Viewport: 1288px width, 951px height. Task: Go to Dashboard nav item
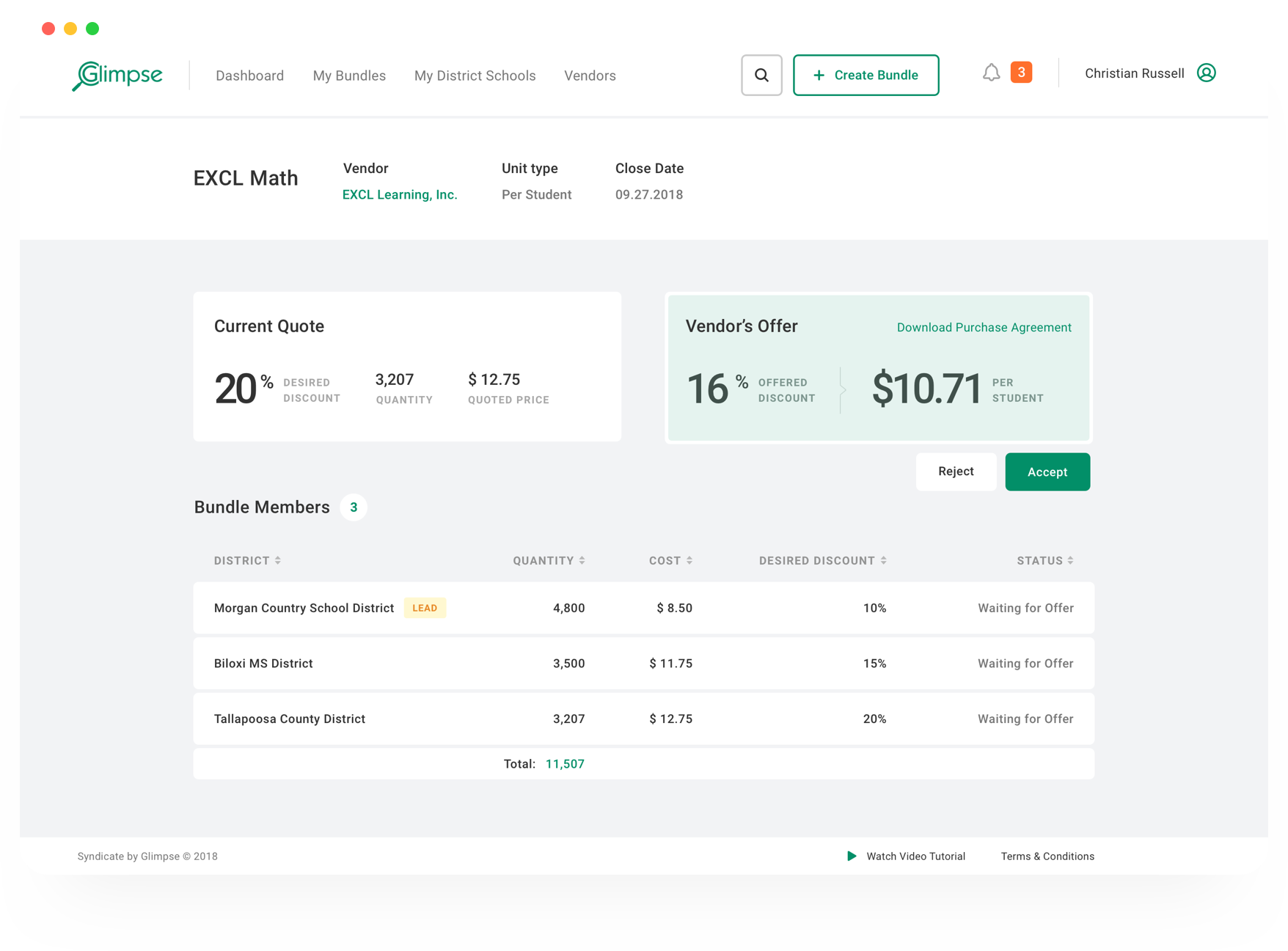tap(249, 76)
